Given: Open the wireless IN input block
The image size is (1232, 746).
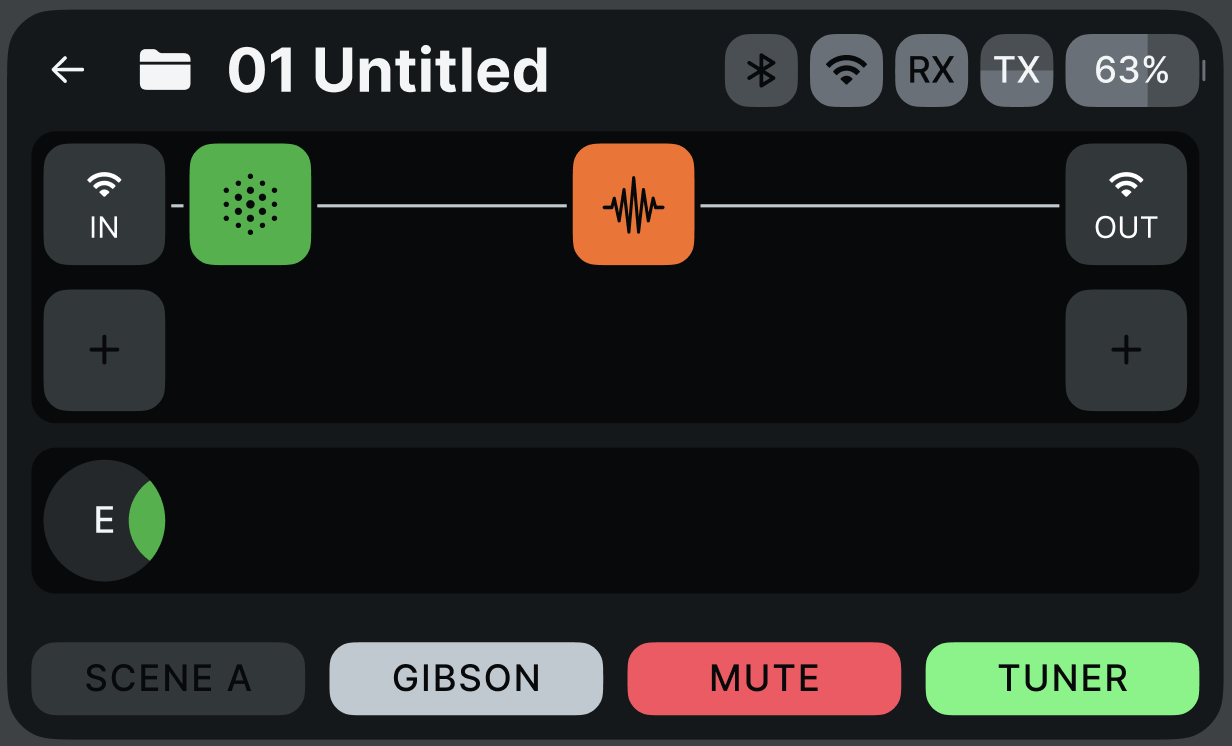Looking at the screenshot, I should click(104, 204).
